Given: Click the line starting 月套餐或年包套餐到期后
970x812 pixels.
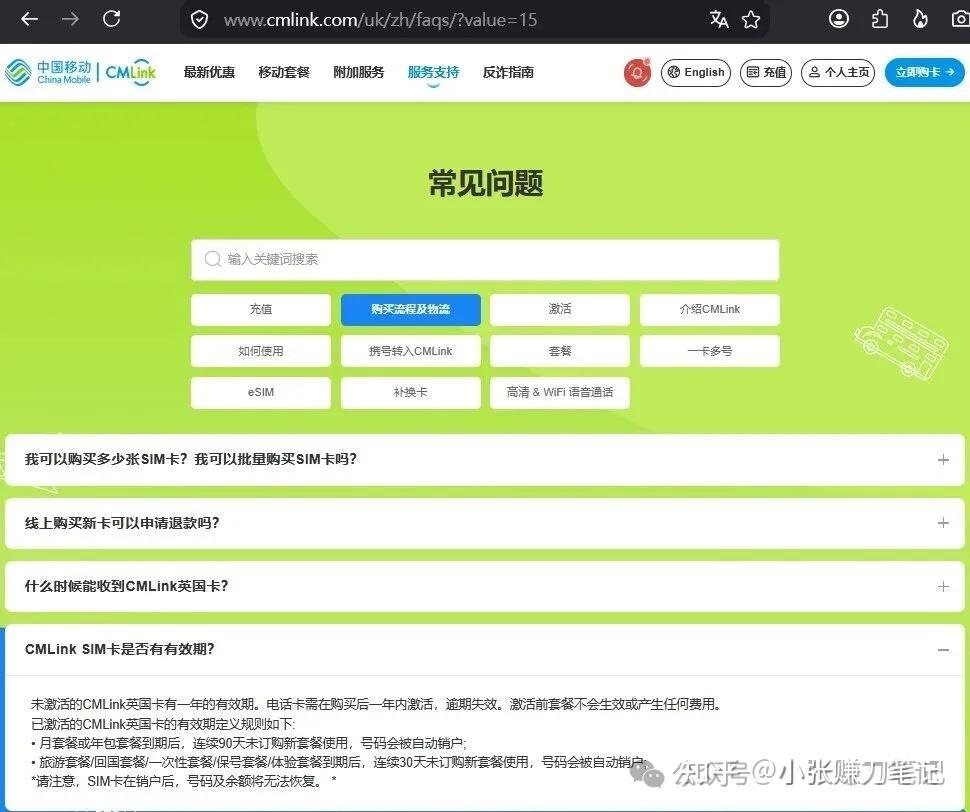Looking at the screenshot, I should tap(249, 743).
